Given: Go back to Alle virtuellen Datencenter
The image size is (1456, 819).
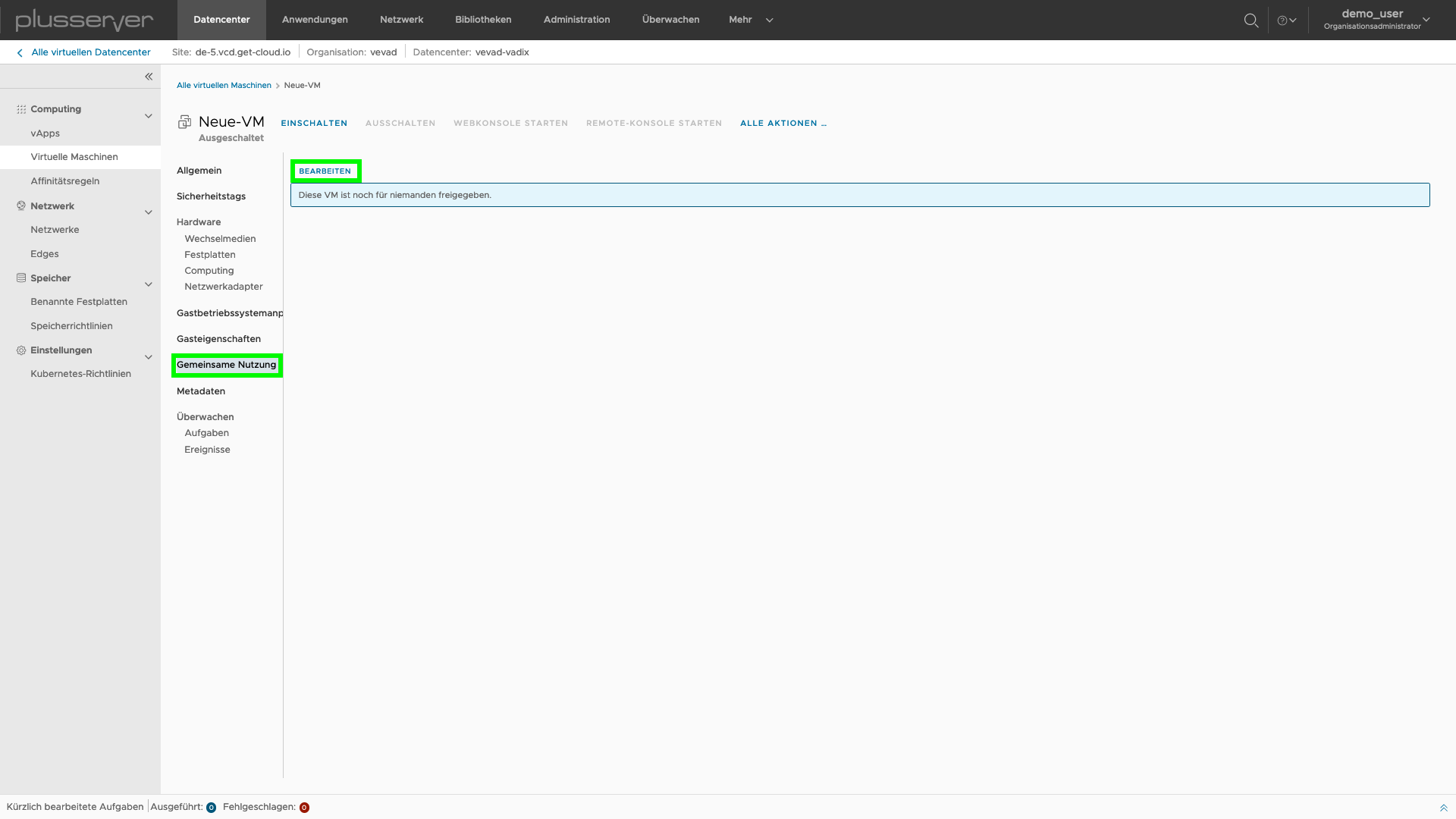Looking at the screenshot, I should point(91,52).
